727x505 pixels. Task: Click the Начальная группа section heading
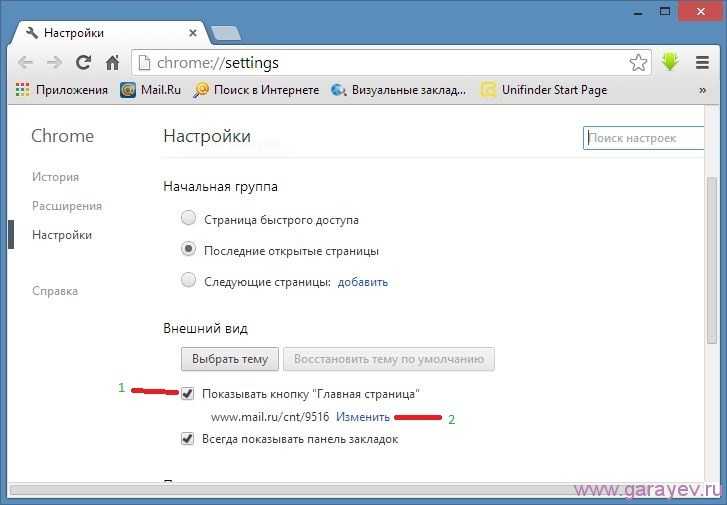220,186
